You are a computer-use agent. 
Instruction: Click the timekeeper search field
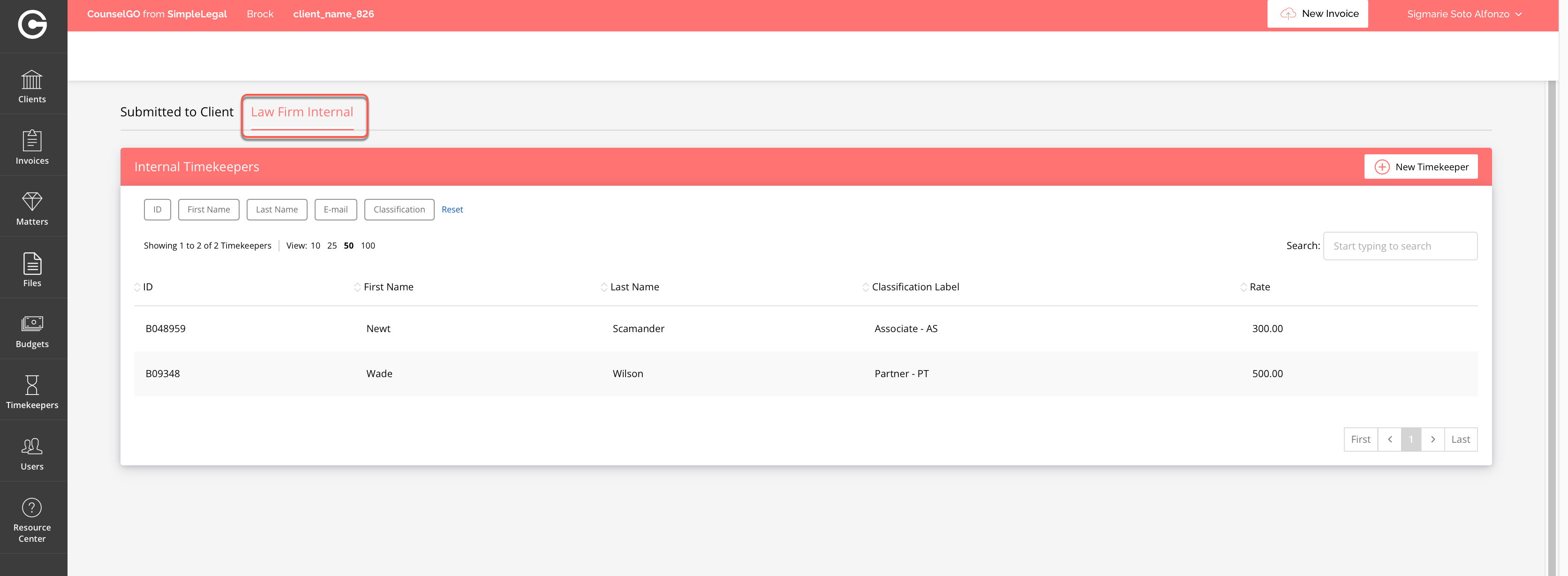[1399, 246]
